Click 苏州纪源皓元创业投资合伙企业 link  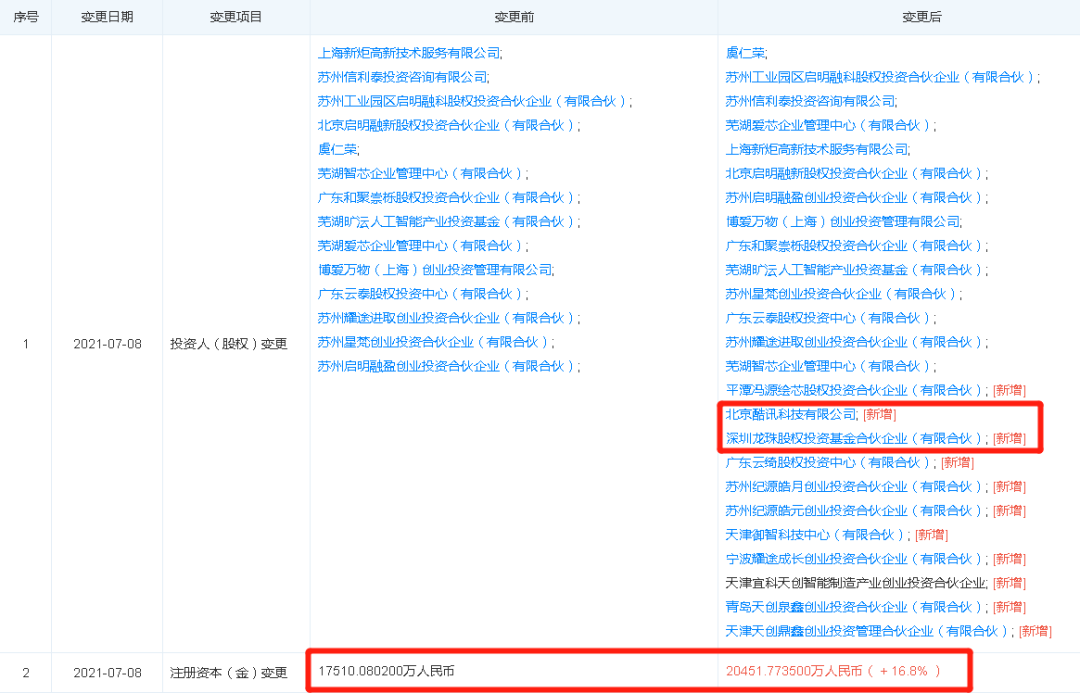855,510
